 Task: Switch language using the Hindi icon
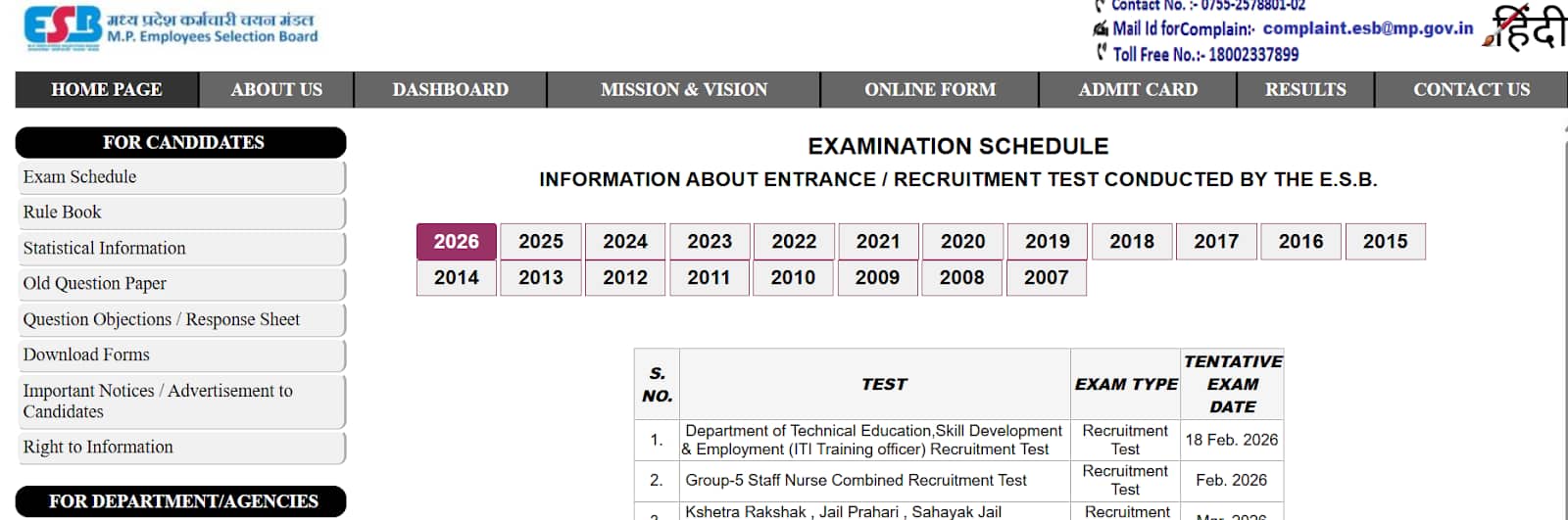[1524, 27]
